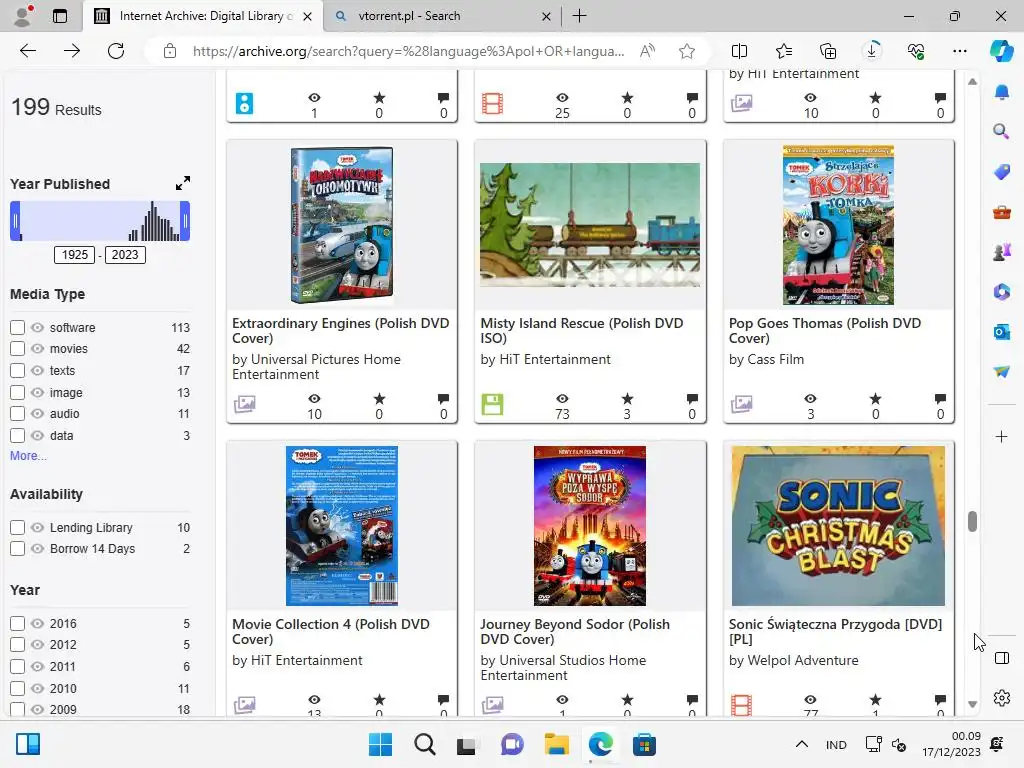Open File Explorer from taskbar

(556, 744)
